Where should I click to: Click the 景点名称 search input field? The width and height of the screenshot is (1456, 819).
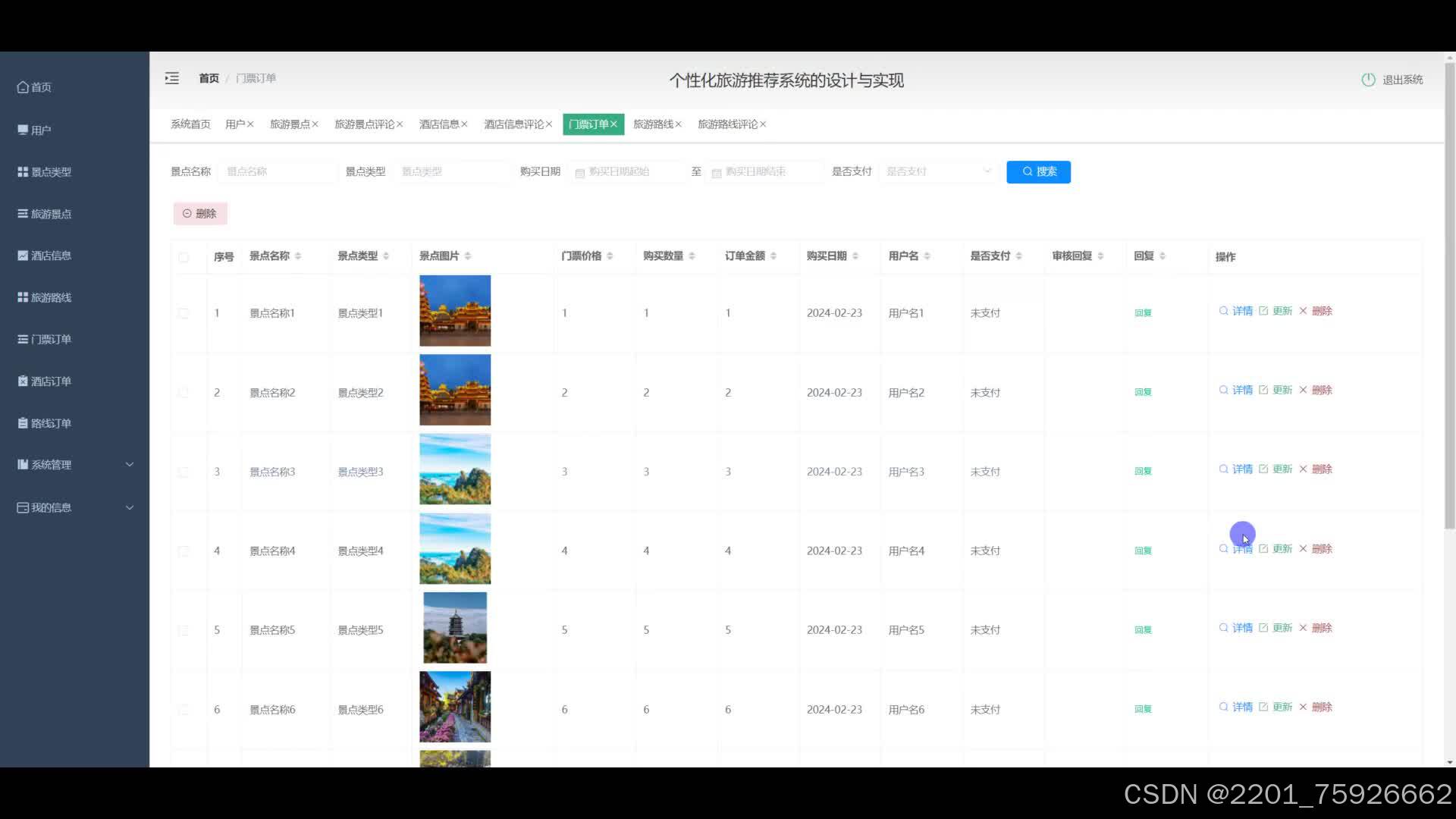[x=277, y=172]
